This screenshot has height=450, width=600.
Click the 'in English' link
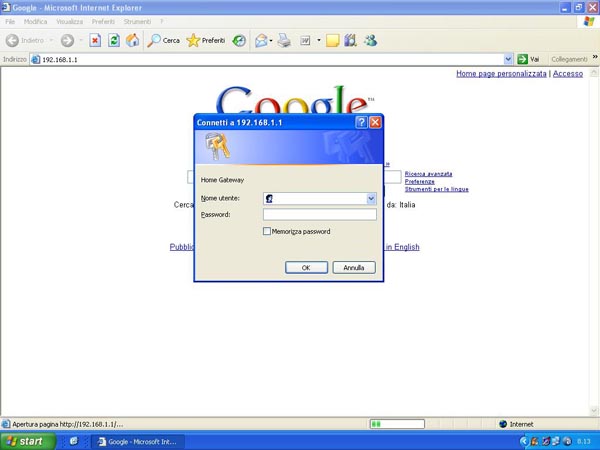coord(403,247)
